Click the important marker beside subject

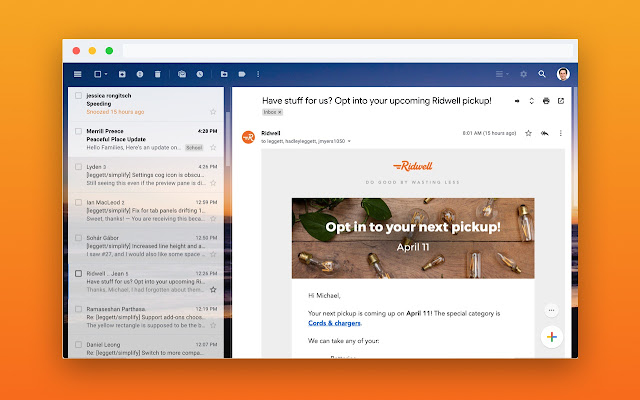(x=517, y=101)
